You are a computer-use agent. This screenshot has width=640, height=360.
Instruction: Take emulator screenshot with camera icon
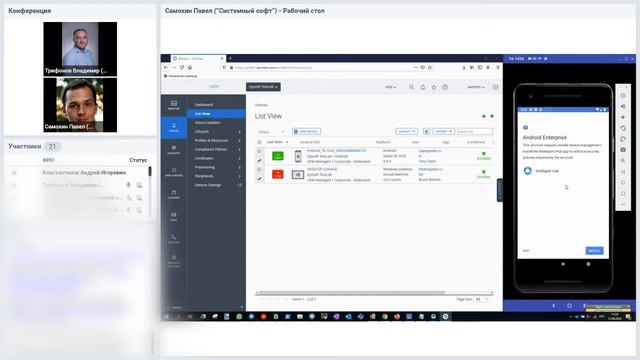coord(623,150)
